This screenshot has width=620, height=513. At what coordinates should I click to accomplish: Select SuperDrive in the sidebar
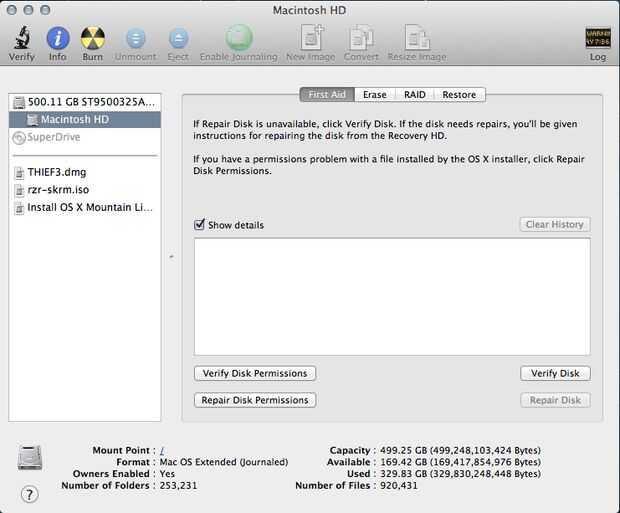pyautogui.click(x=85, y=137)
